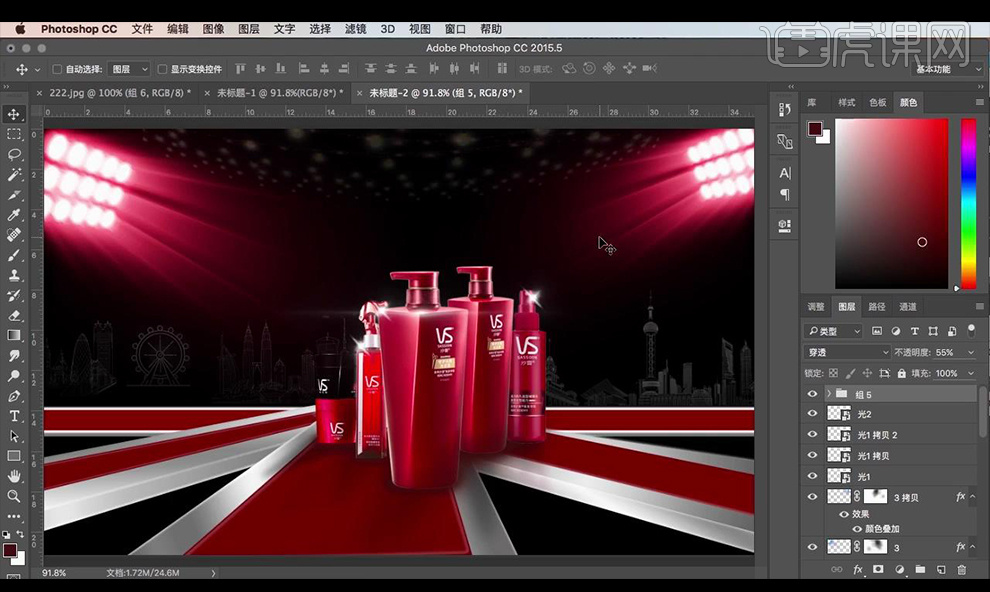Select the Lasso tool
The height and width of the screenshot is (592, 990).
tap(14, 154)
